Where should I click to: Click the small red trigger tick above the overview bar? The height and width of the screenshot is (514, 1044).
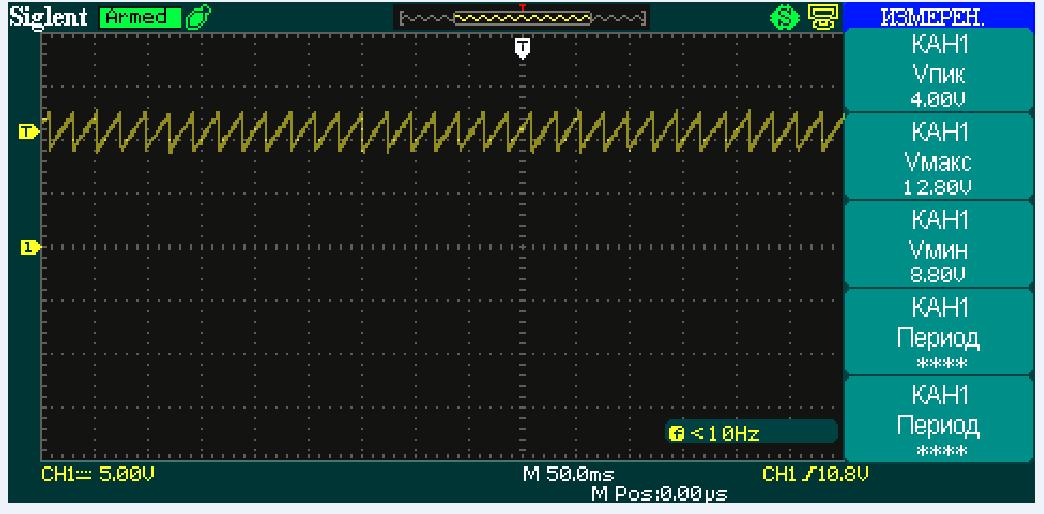pos(523,6)
